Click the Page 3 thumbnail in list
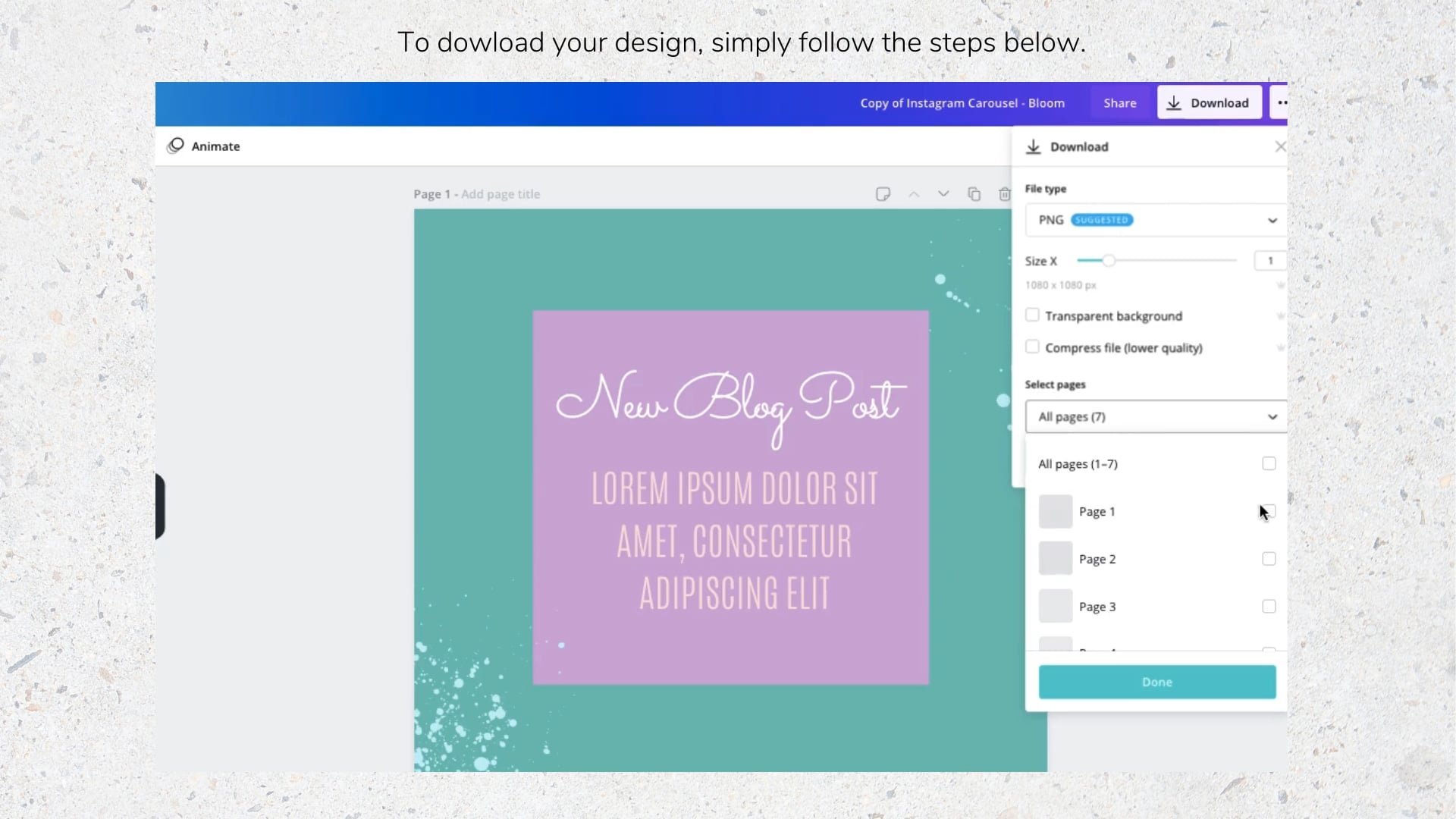The height and width of the screenshot is (819, 1456). point(1056,607)
